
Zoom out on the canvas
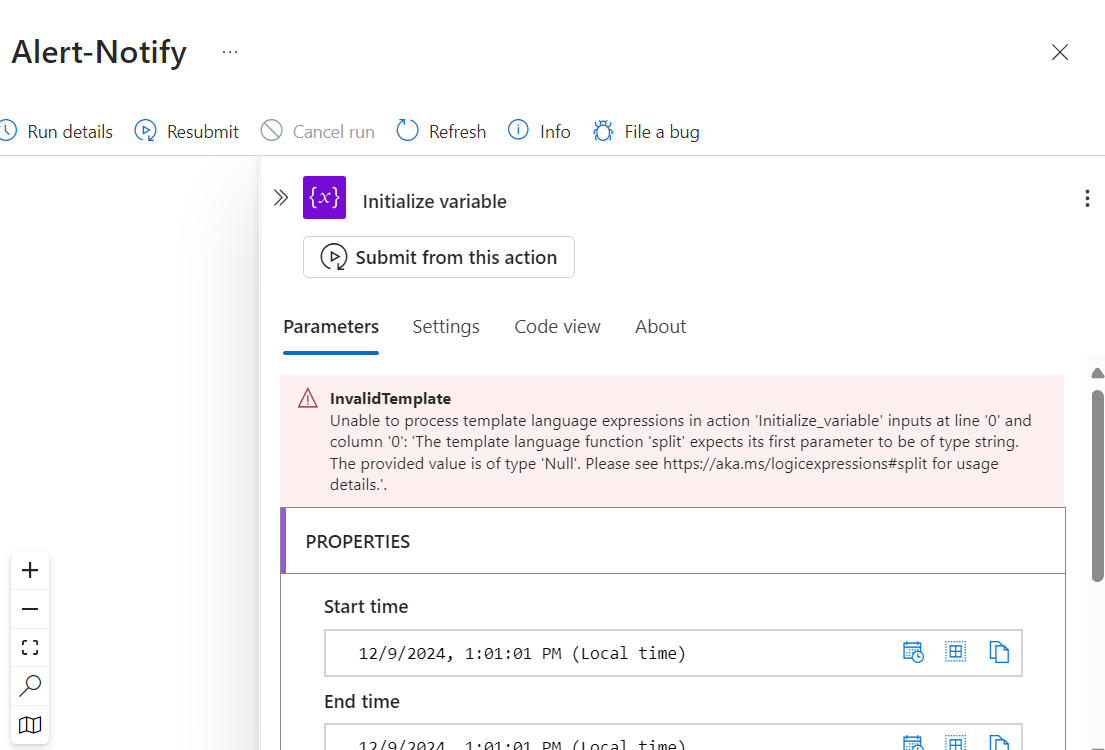pos(30,609)
